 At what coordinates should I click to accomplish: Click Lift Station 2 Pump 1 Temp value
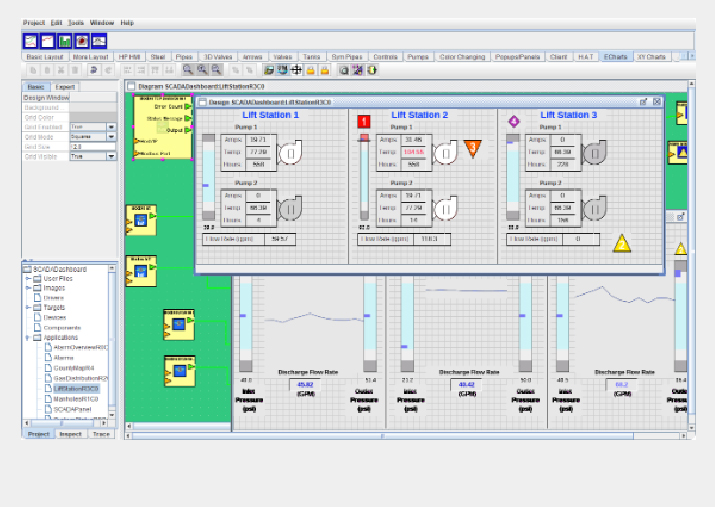(413, 152)
